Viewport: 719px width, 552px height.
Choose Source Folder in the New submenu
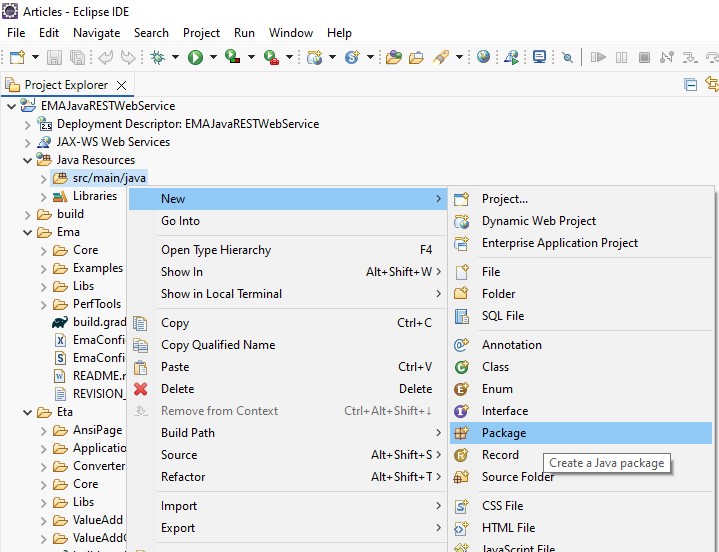[581, 477]
